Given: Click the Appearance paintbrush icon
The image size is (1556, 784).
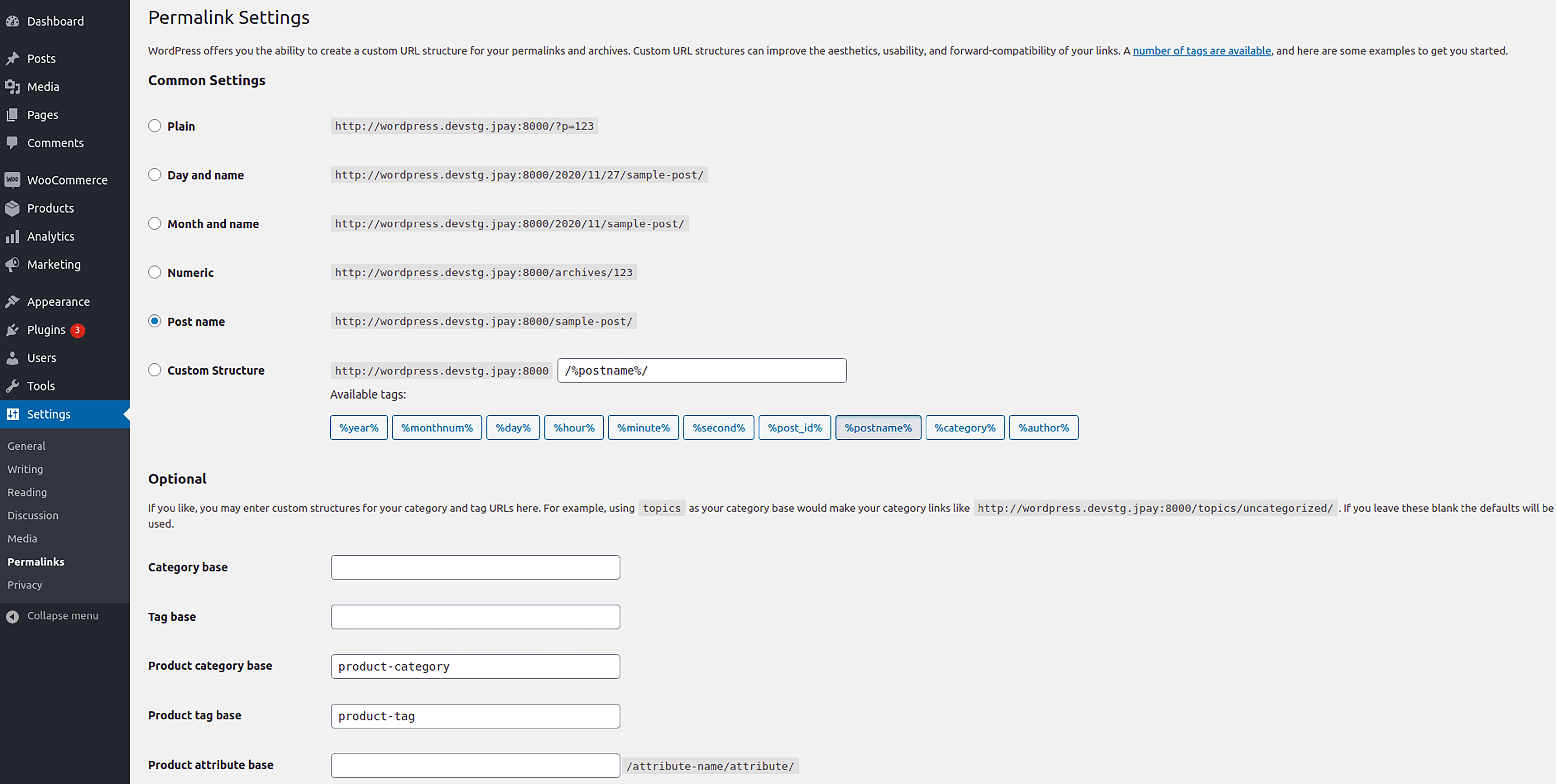Looking at the screenshot, I should [x=12, y=301].
